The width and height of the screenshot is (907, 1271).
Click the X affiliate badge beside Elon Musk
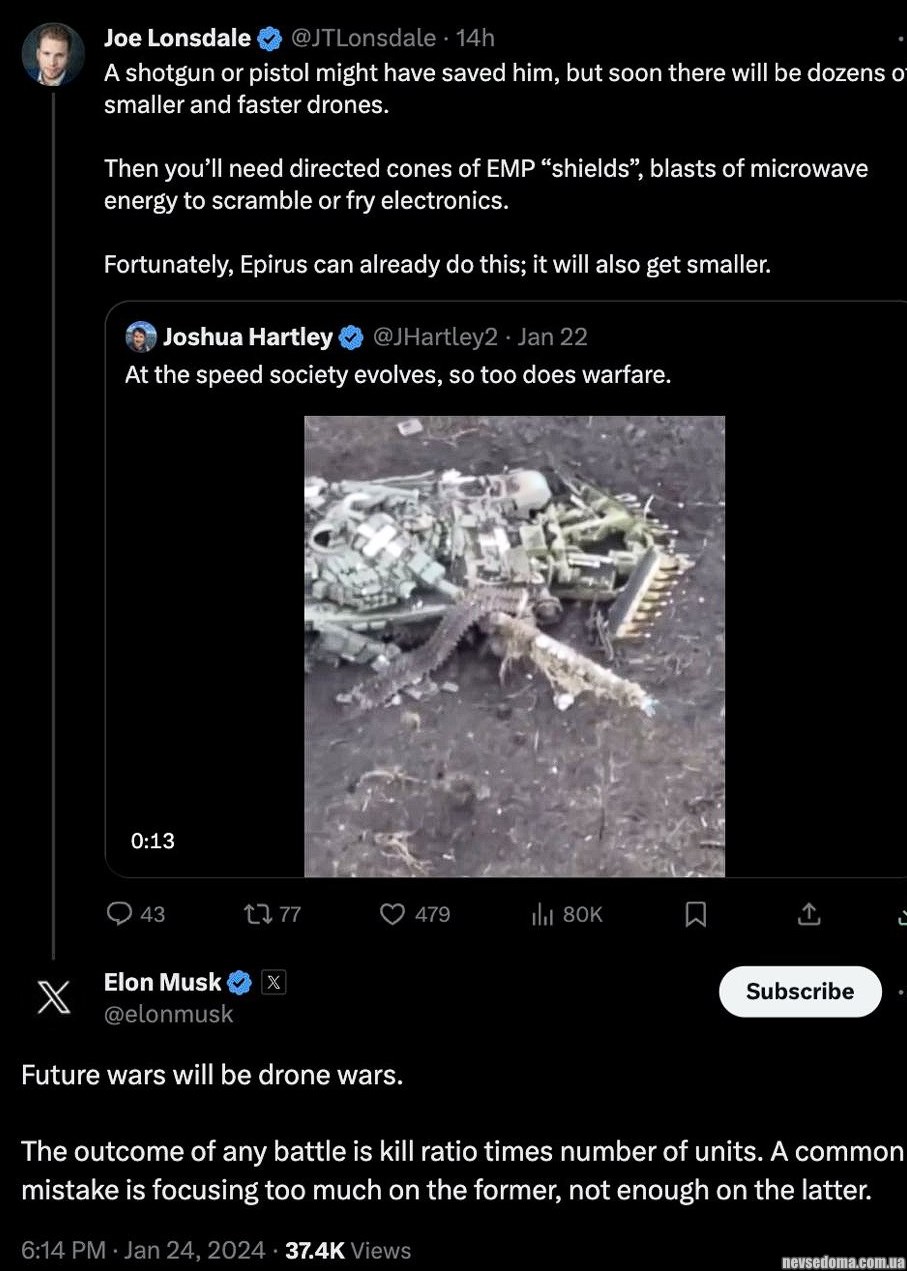click(x=274, y=983)
